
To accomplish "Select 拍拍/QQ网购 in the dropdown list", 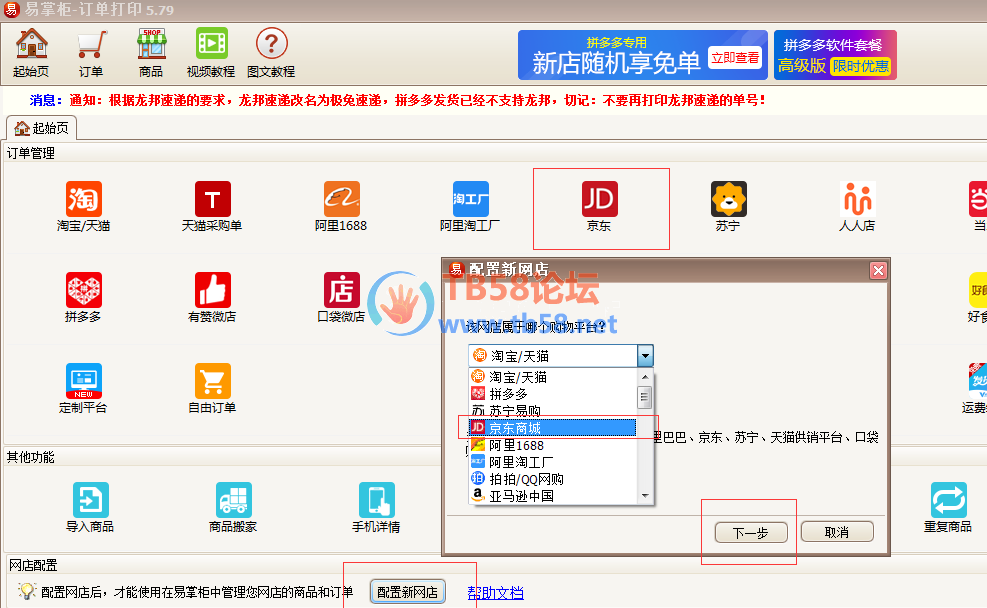I will (x=553, y=479).
